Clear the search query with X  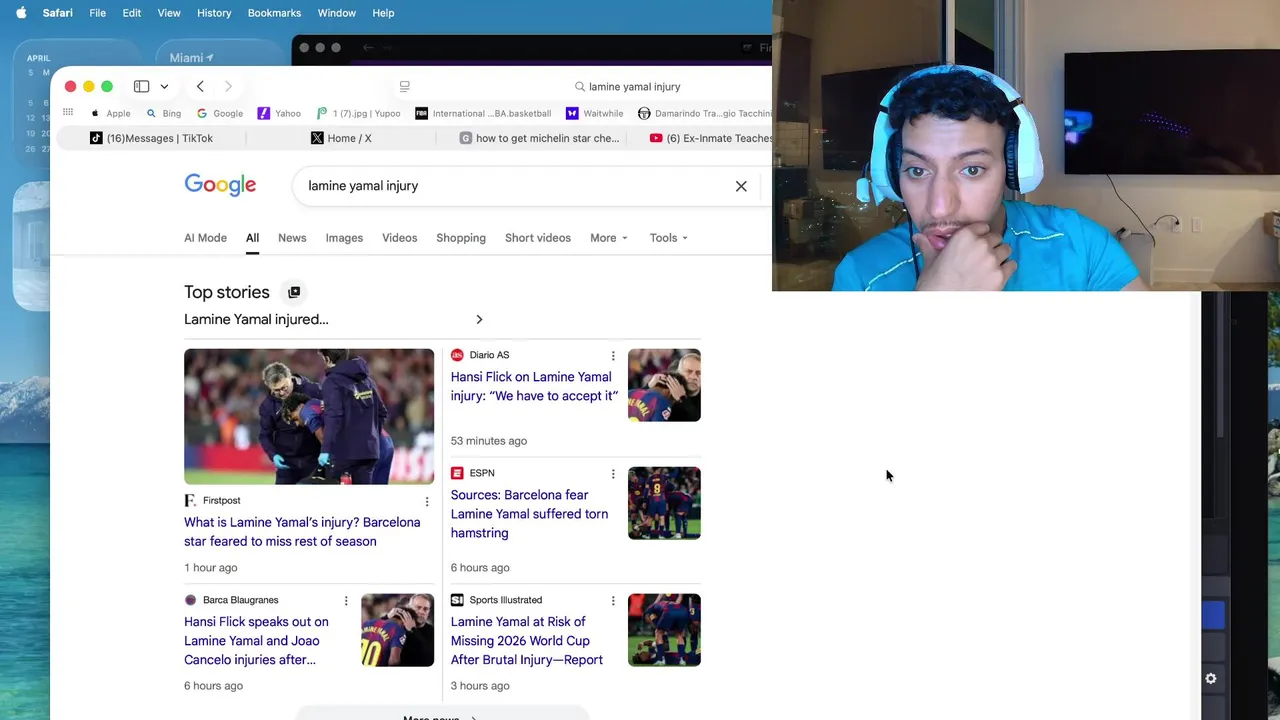click(x=741, y=186)
